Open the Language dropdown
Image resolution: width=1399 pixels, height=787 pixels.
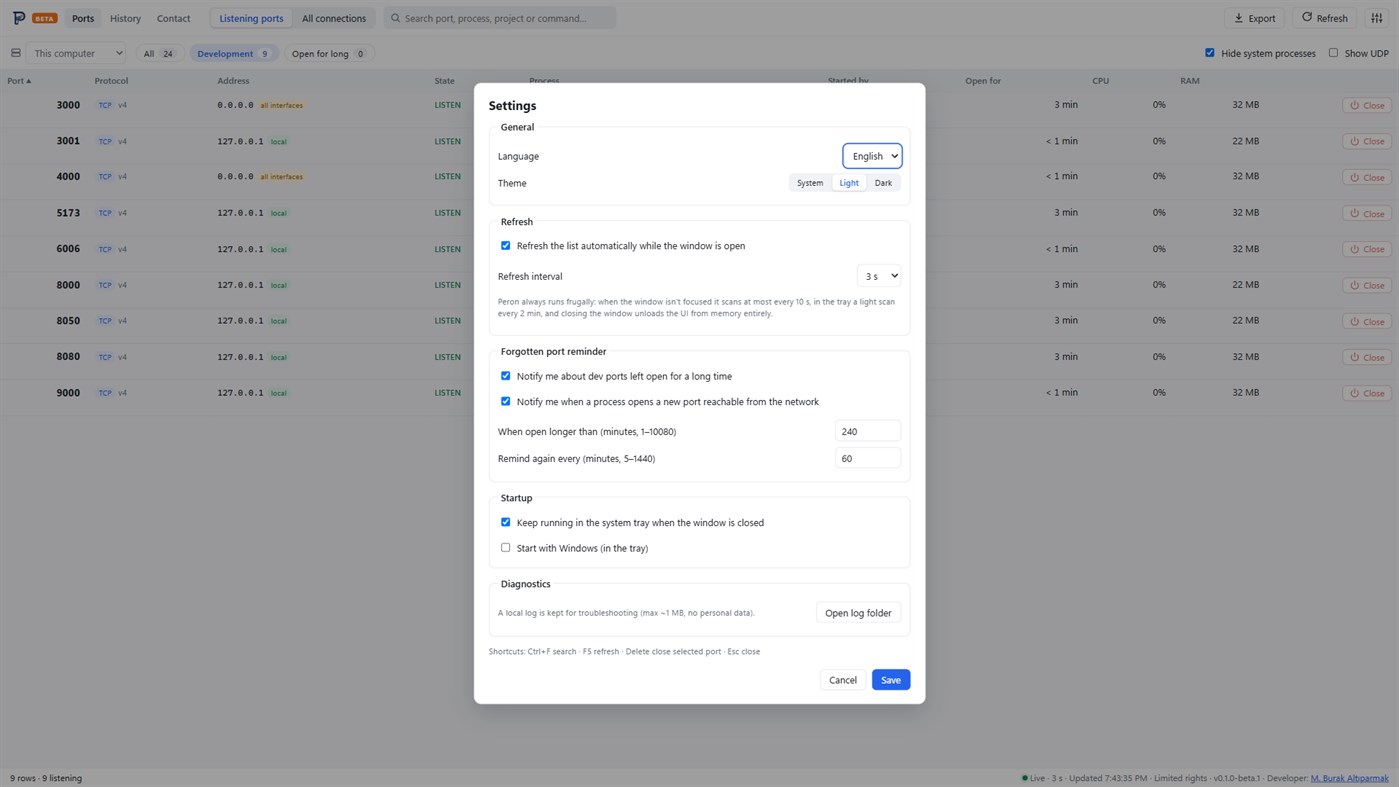click(x=872, y=156)
